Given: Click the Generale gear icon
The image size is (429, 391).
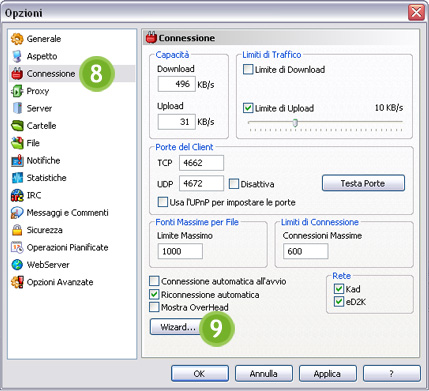Looking at the screenshot, I should [x=17, y=39].
